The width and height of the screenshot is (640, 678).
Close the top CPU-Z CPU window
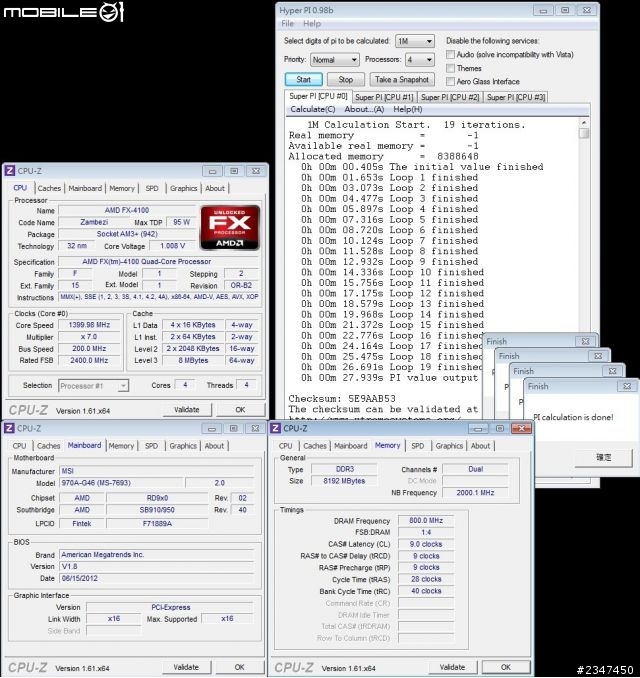(256, 171)
